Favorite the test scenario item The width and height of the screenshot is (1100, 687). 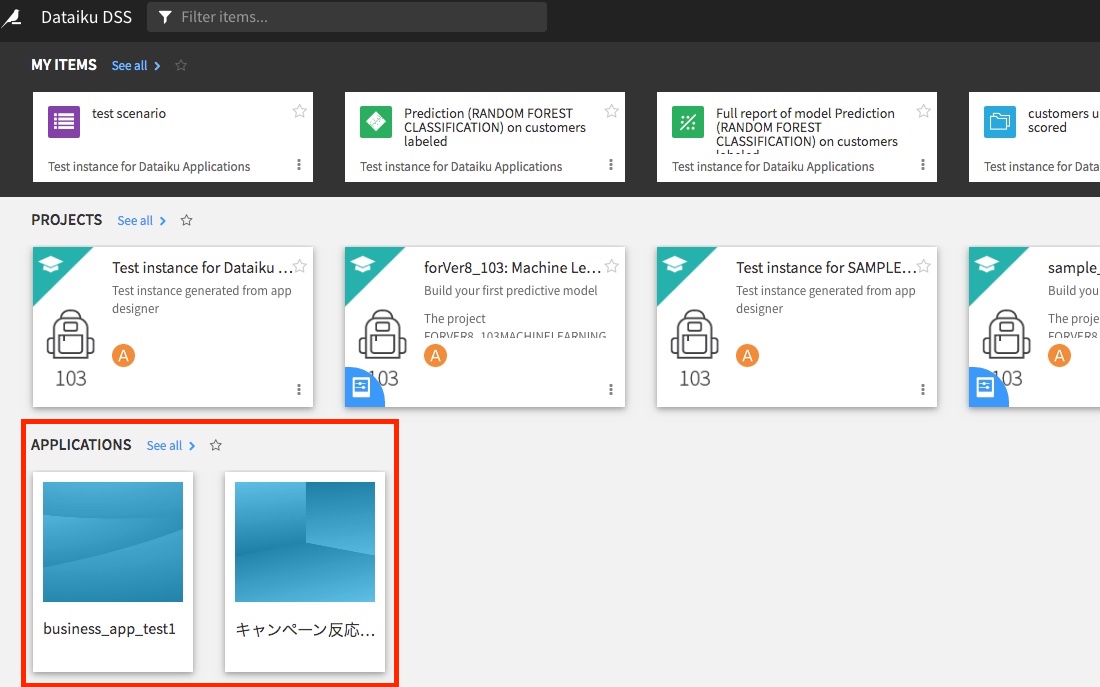click(x=300, y=111)
